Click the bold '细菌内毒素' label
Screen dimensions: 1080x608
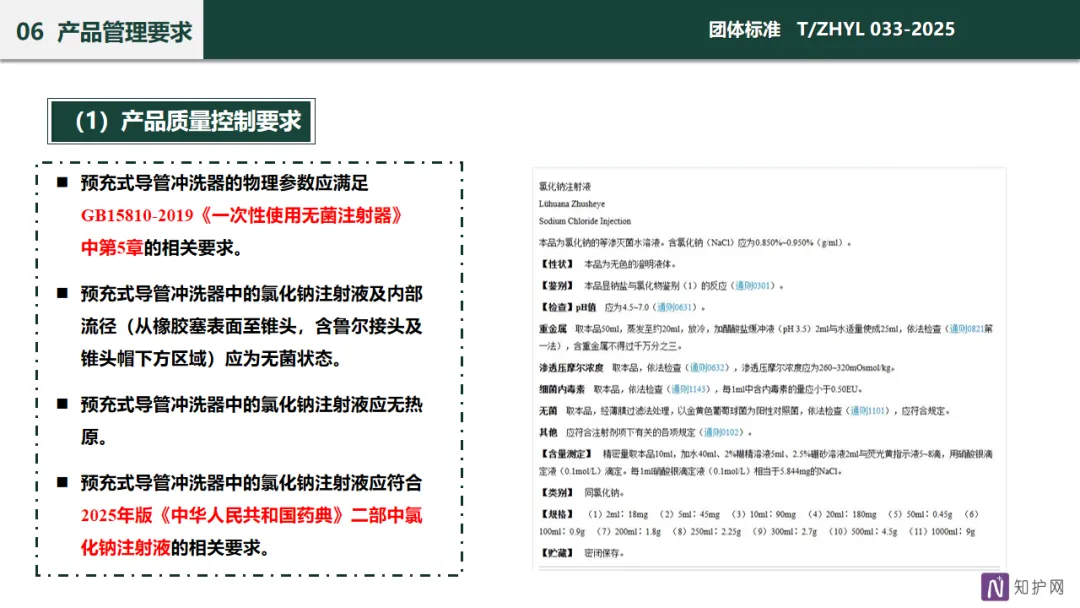[x=562, y=389]
